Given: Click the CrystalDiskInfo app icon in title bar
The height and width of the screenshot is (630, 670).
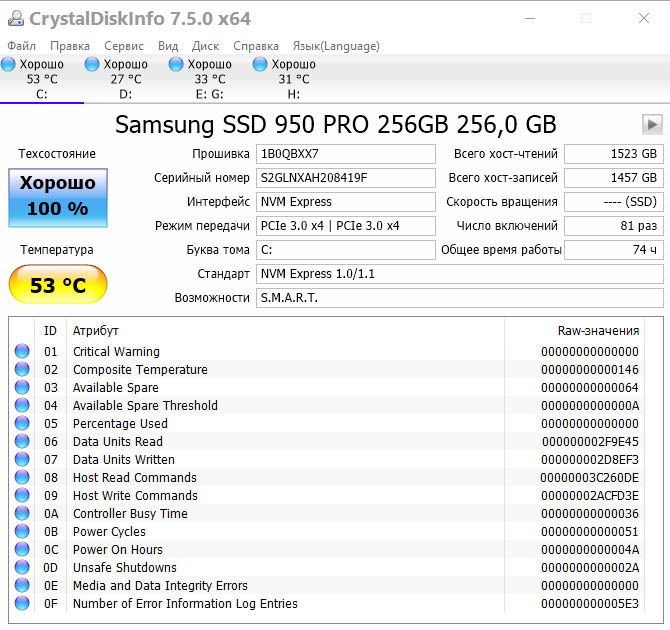Looking at the screenshot, I should point(15,18).
